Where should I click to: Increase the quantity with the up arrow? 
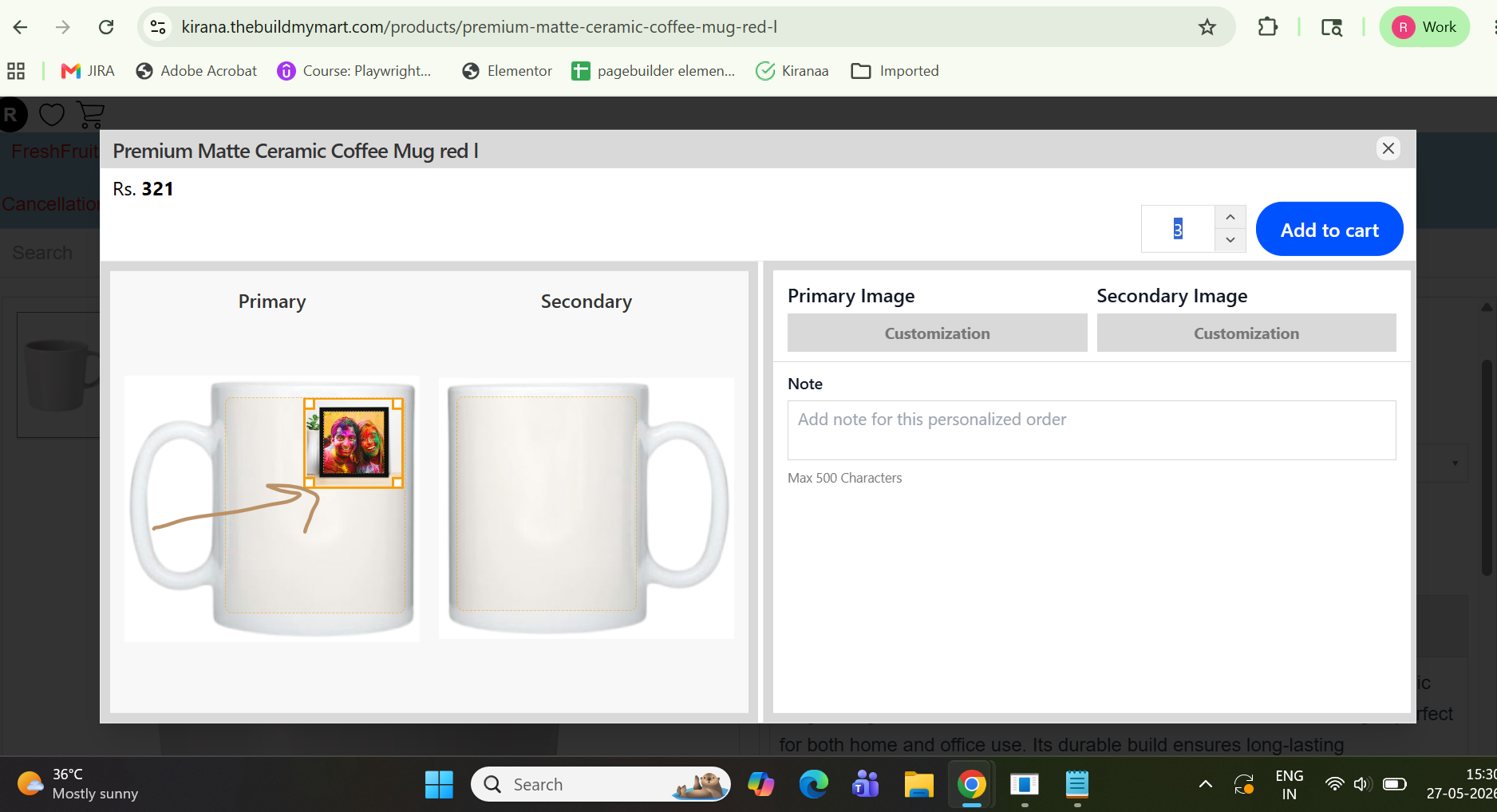pyautogui.click(x=1230, y=217)
